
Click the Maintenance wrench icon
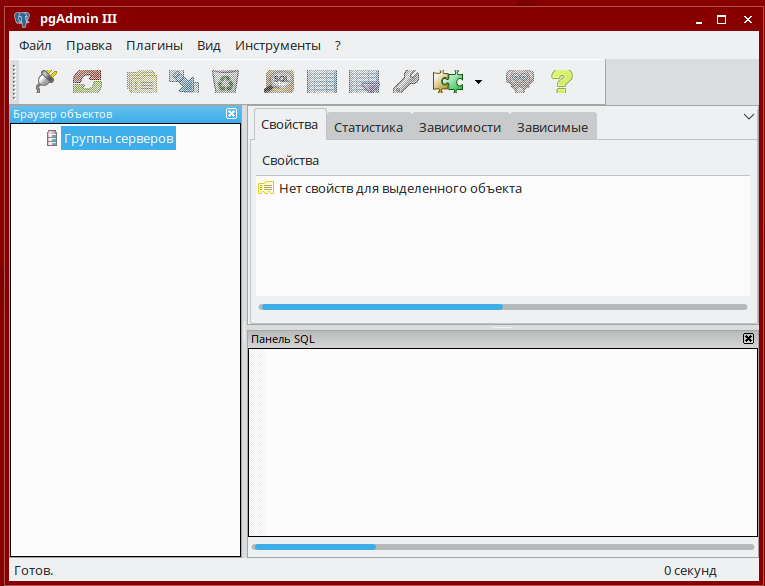[x=406, y=81]
